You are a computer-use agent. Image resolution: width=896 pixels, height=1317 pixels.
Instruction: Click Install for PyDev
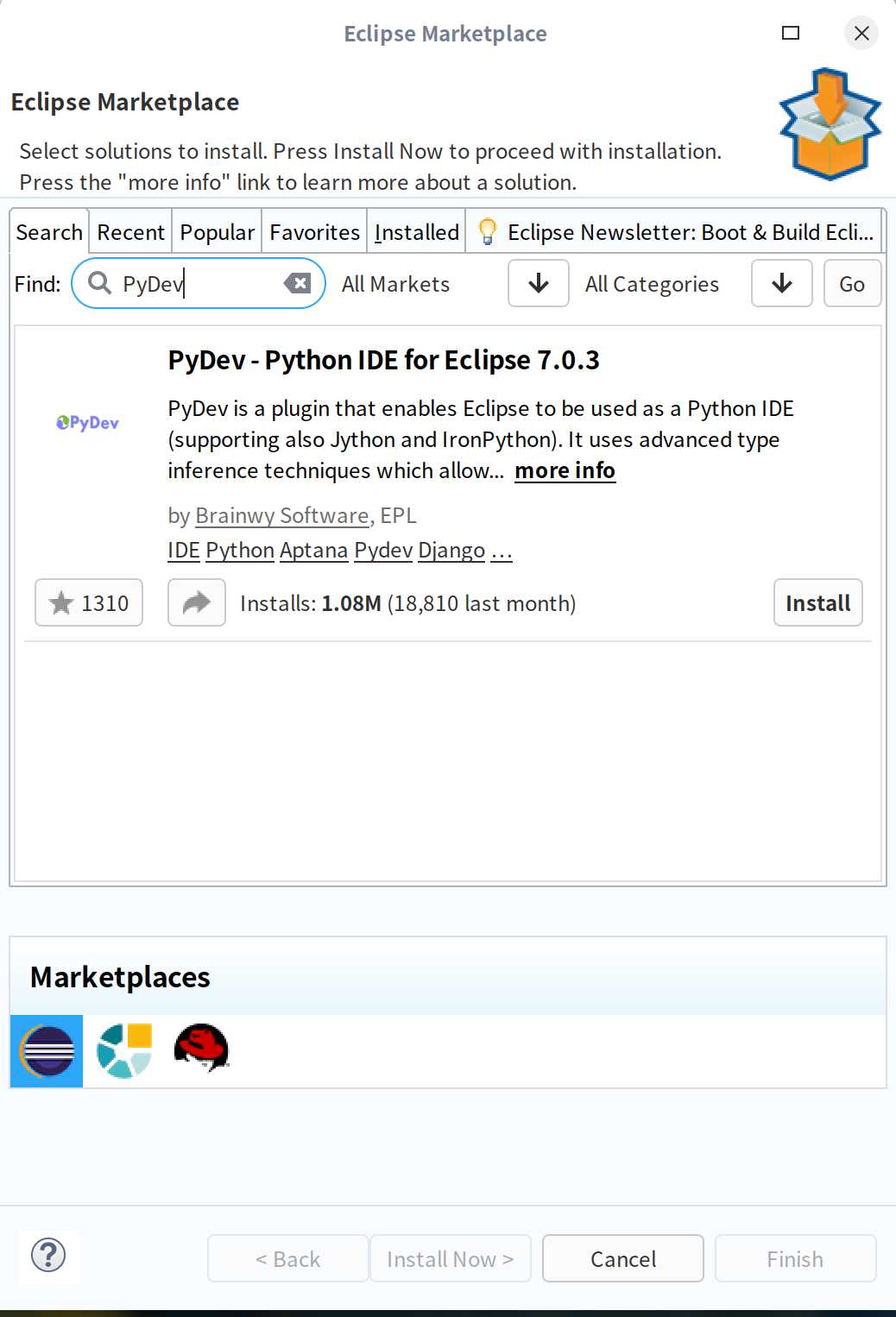[818, 602]
